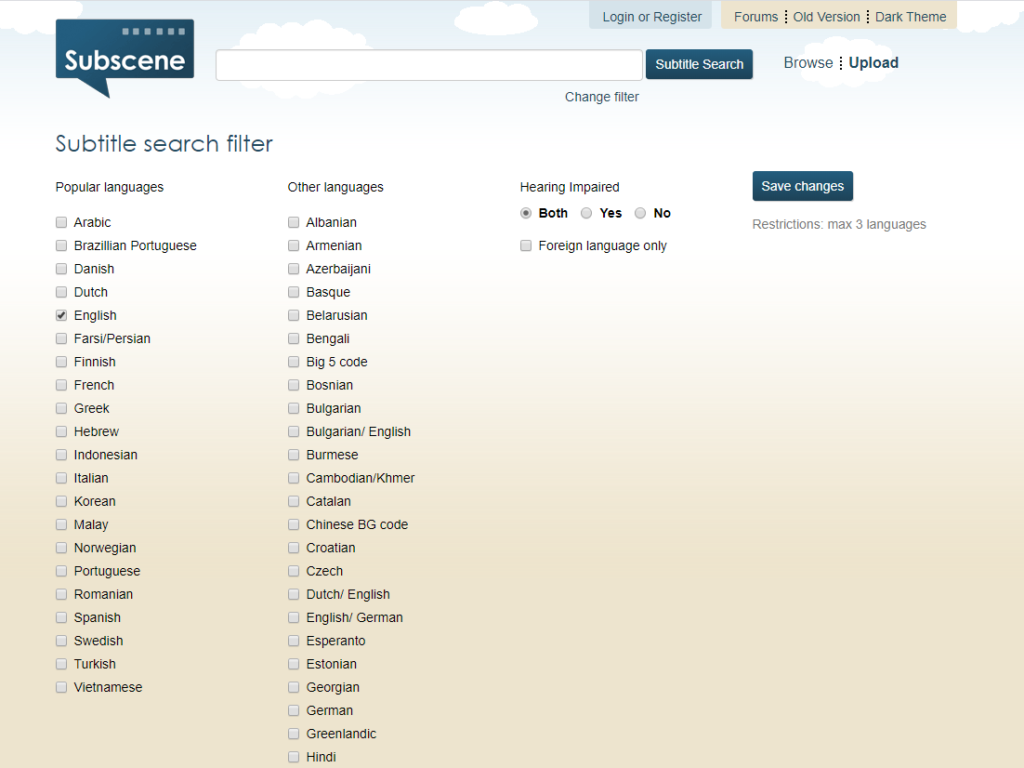1024x768 pixels.
Task: Open the Login or Register link
Action: 651,17
